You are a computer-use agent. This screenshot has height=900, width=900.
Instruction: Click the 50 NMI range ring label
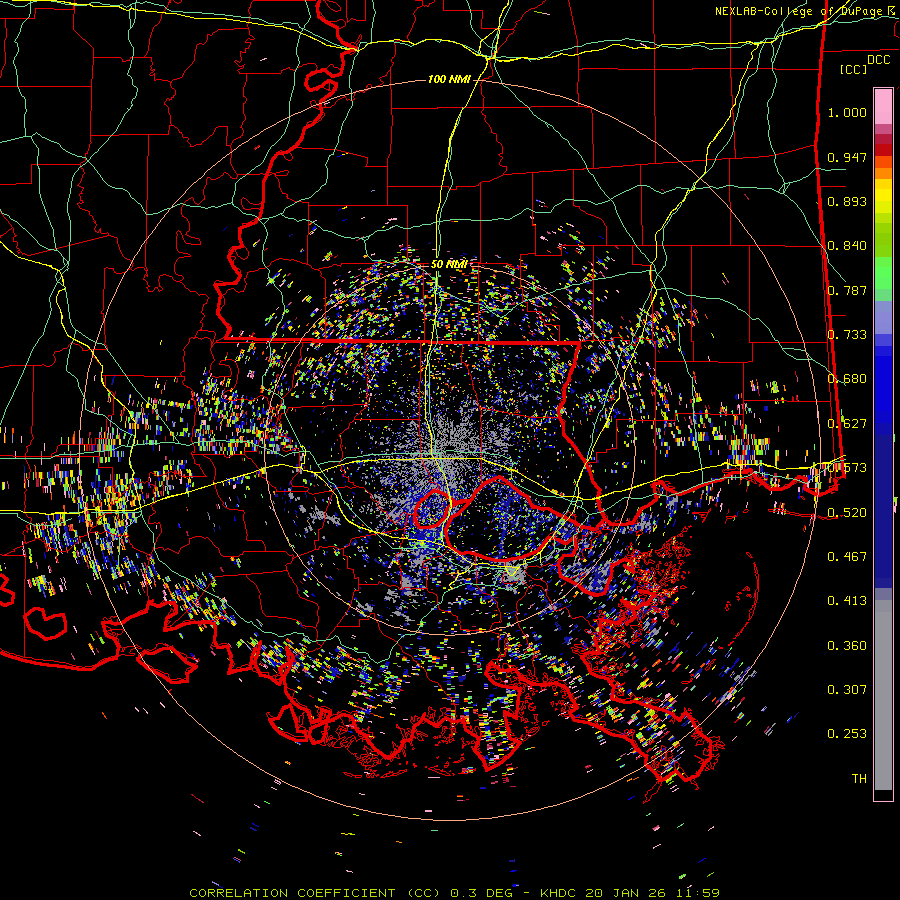point(449,265)
